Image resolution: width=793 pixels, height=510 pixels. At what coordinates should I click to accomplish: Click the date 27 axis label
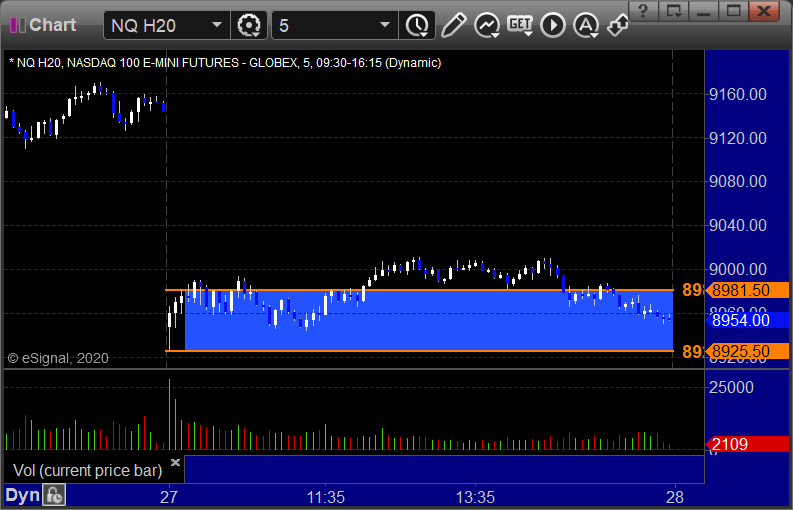[169, 497]
